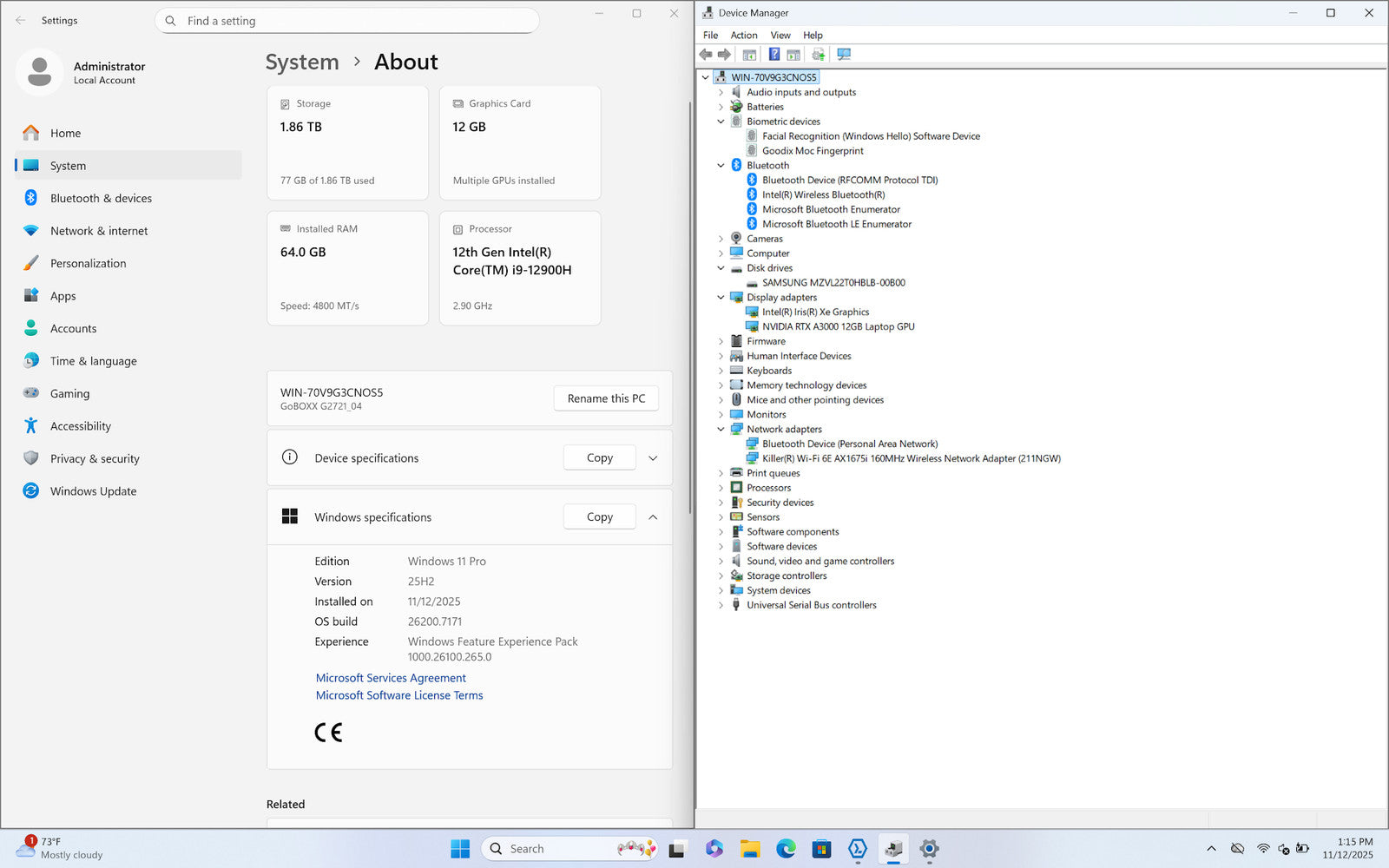Collapse the Windows specifications section

tap(653, 517)
